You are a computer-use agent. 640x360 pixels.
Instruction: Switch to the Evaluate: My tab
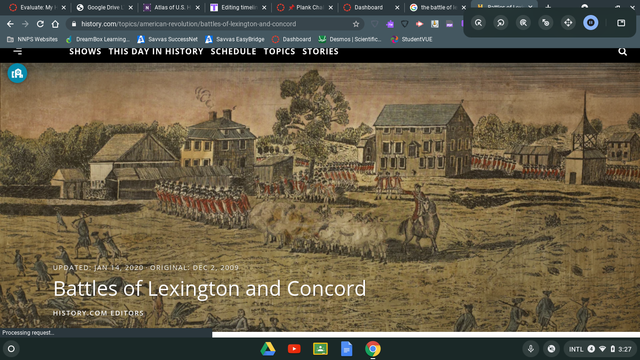tap(38, 7)
